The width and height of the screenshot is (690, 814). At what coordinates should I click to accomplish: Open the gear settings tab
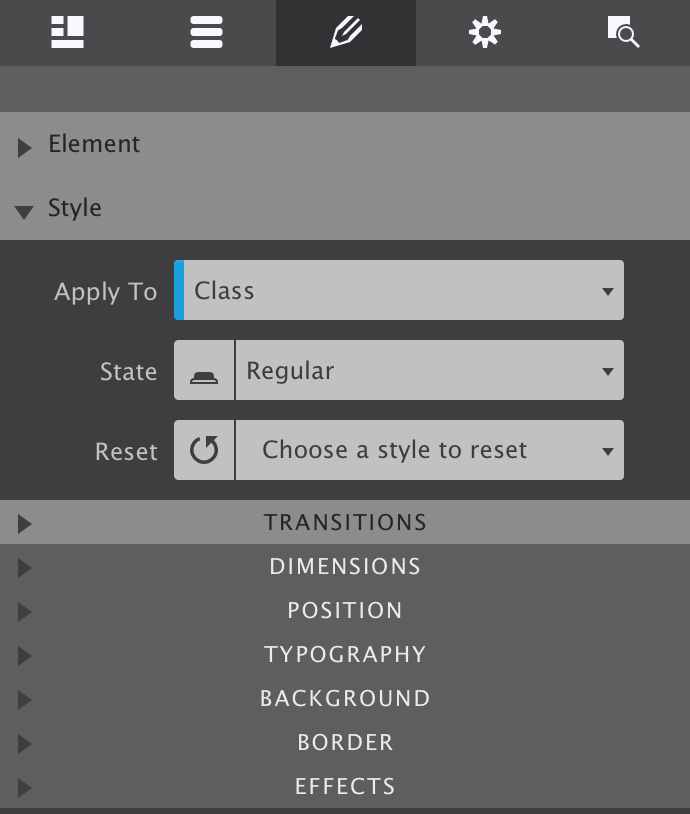click(x=484, y=32)
